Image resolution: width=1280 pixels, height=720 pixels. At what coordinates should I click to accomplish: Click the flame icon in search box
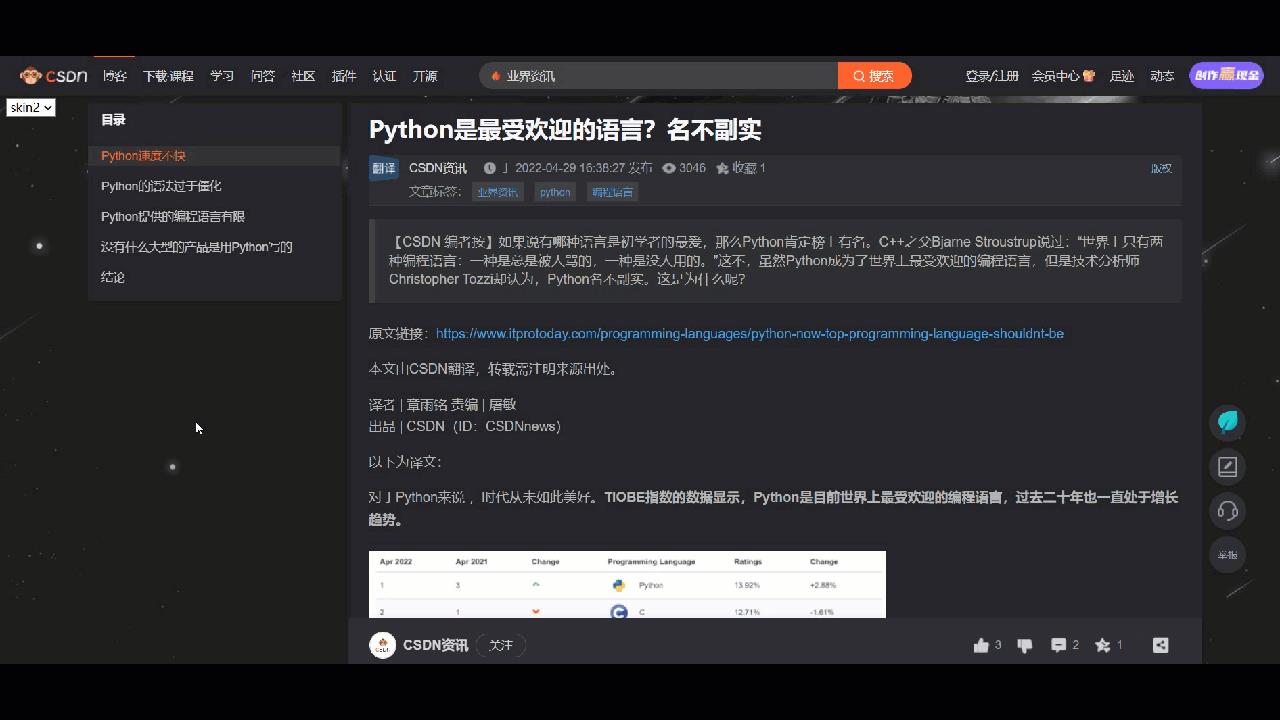click(x=495, y=76)
